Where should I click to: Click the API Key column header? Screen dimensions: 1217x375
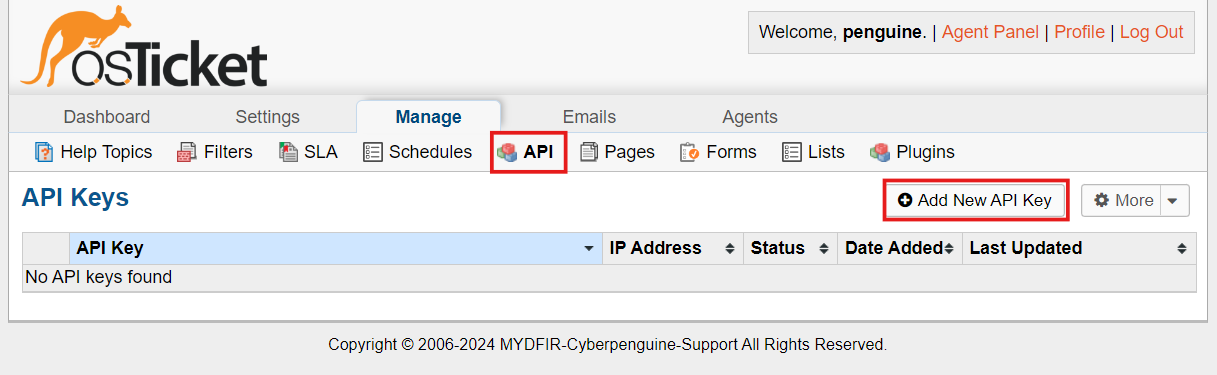pos(336,248)
